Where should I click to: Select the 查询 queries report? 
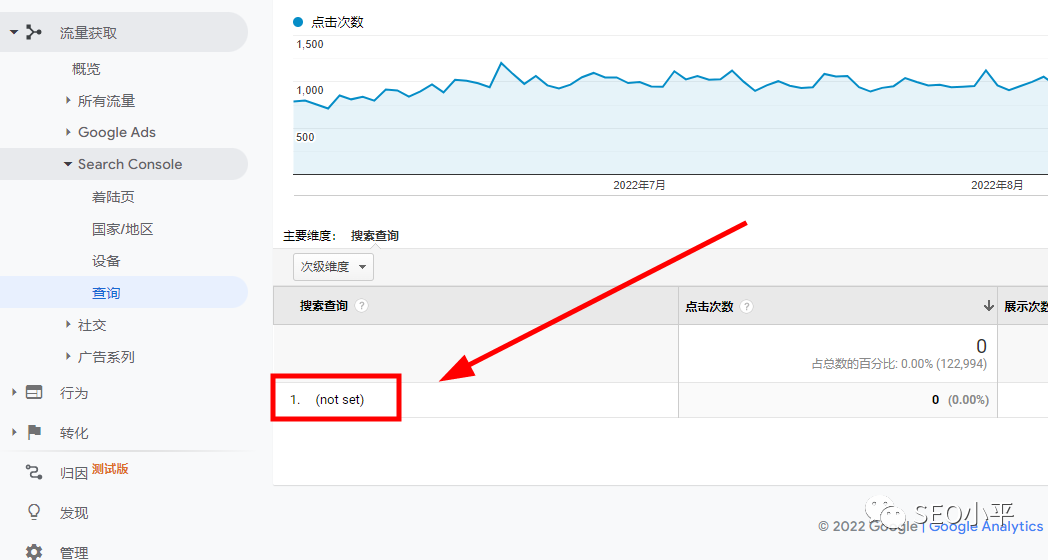[106, 293]
